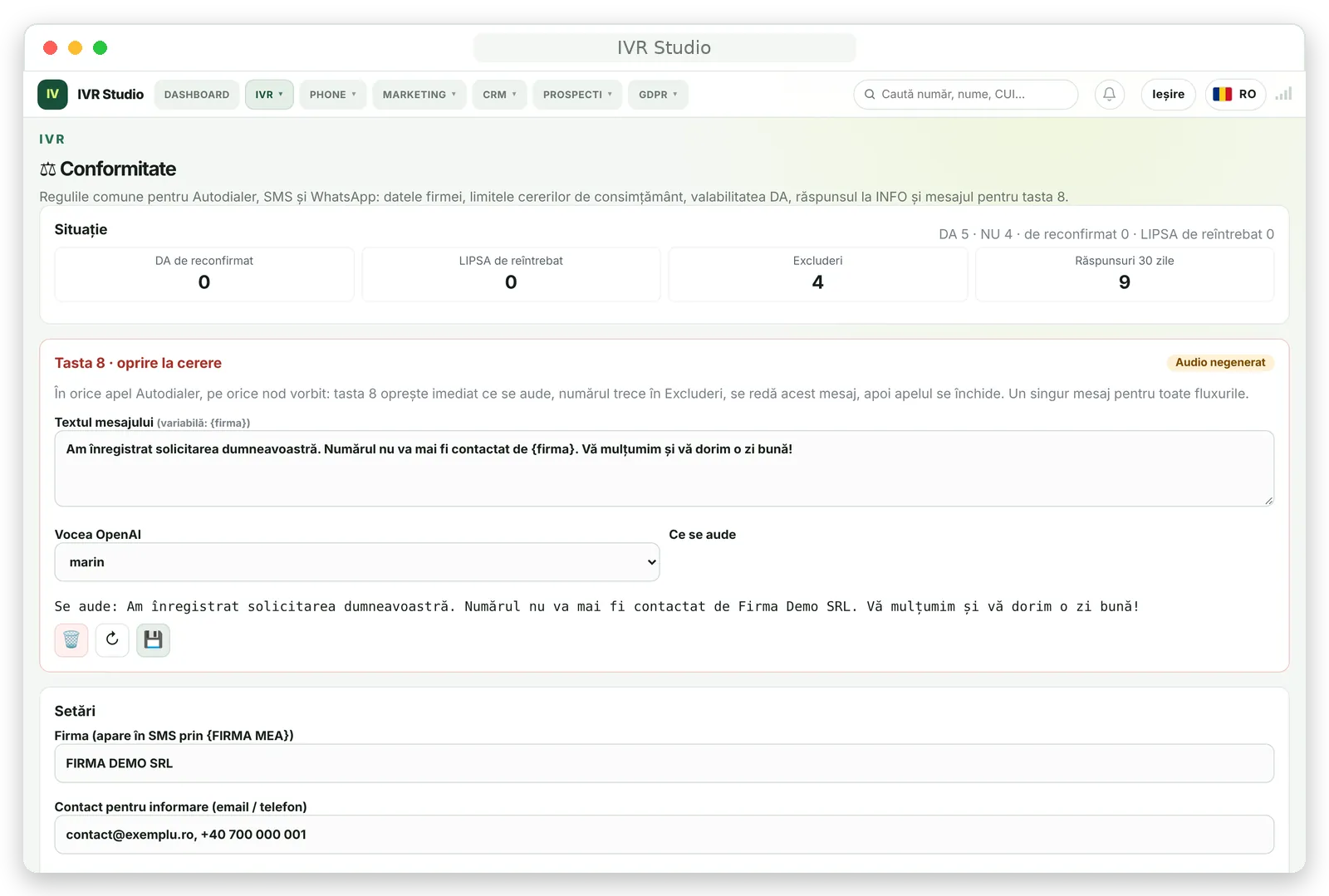
Task: Edit the Contact pentru informare field
Action: [x=664, y=835]
